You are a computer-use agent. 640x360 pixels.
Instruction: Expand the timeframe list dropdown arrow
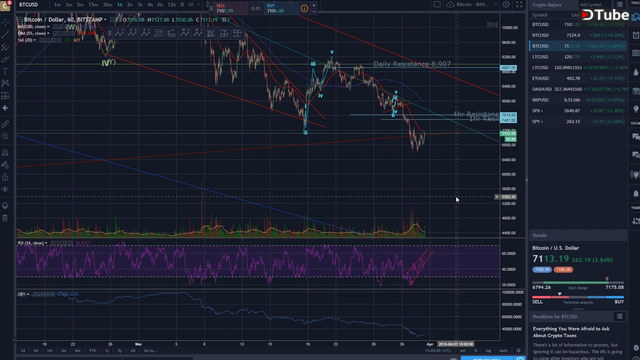click(199, 4)
